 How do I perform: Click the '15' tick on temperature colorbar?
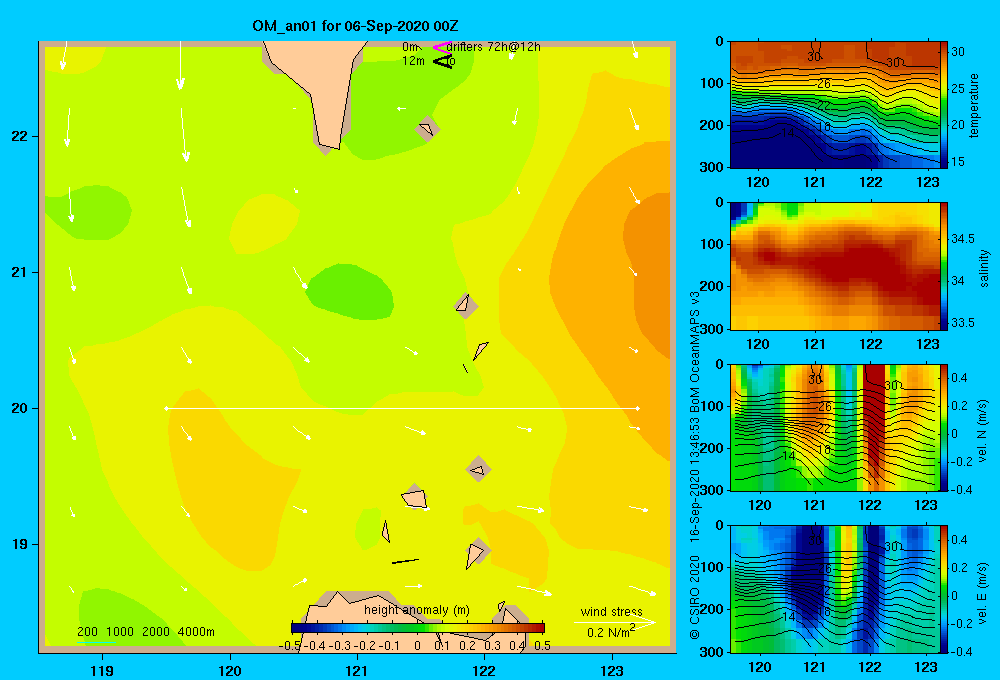(958, 162)
